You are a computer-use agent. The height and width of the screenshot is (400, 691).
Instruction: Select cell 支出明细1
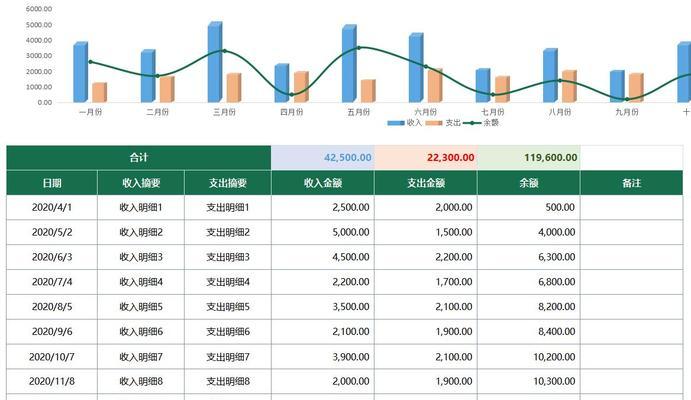coord(228,207)
